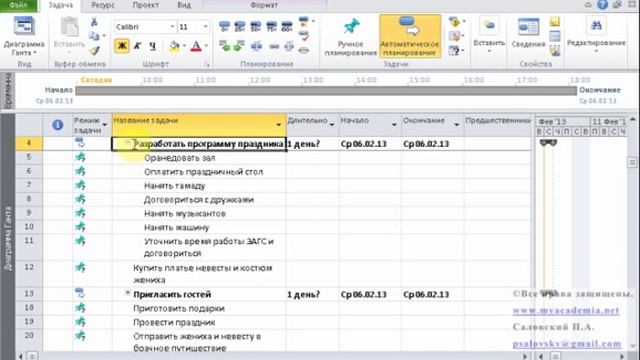
Task: Switch to the Ресурс tab
Action: [103, 5]
